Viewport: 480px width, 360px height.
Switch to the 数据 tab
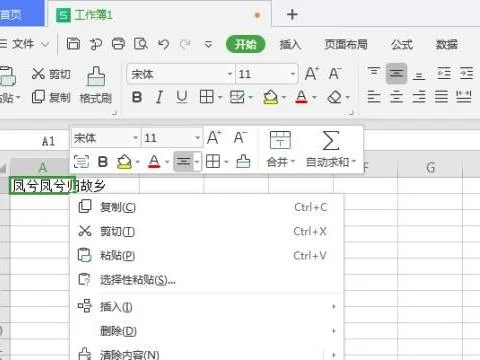pos(447,44)
